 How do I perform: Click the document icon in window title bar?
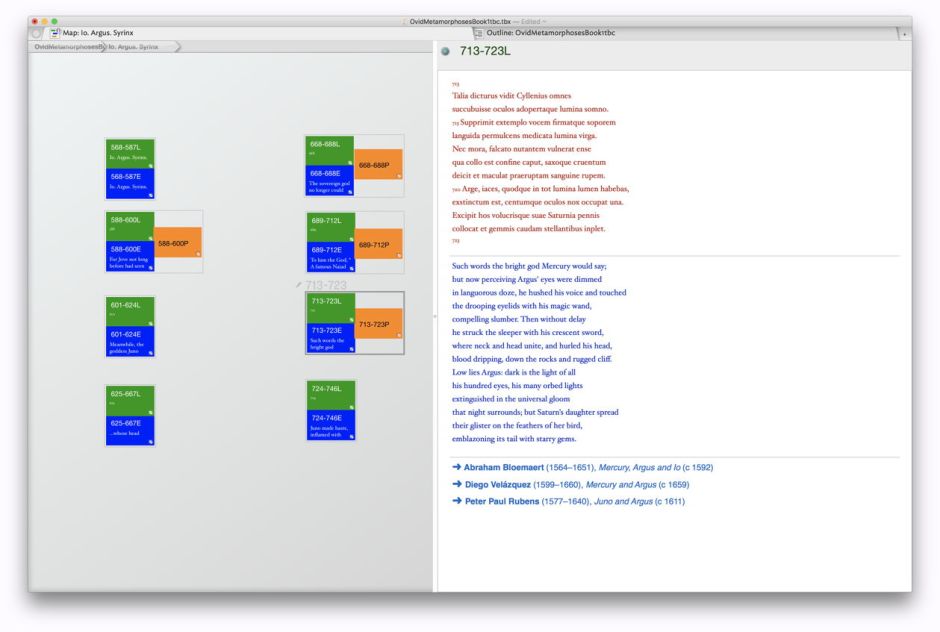click(403, 21)
